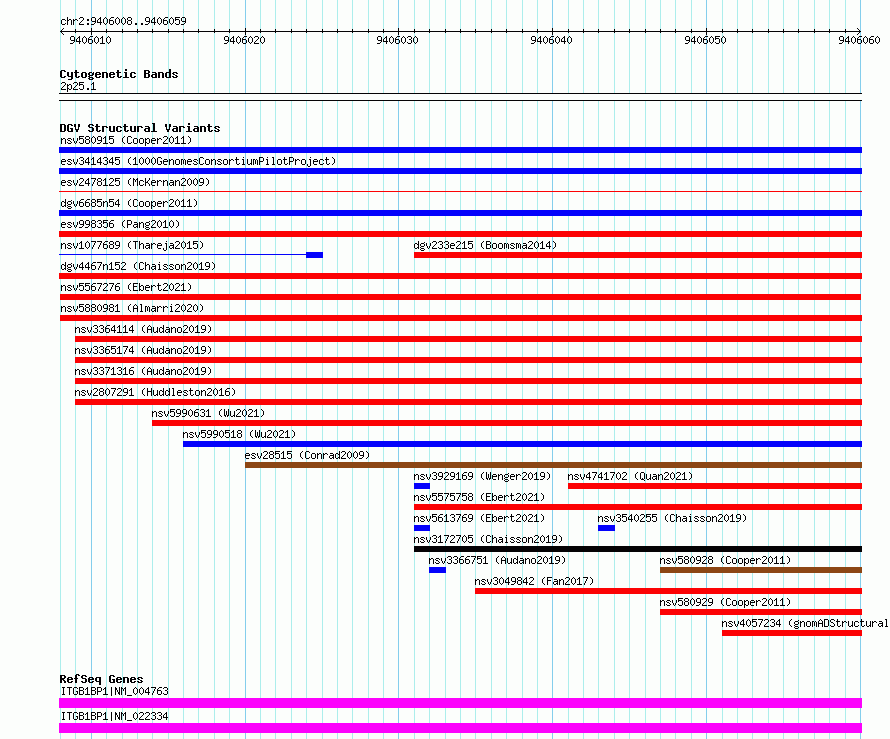Open variant nsv3371316 (Audano2019)
The image size is (890, 739).
coord(143,371)
